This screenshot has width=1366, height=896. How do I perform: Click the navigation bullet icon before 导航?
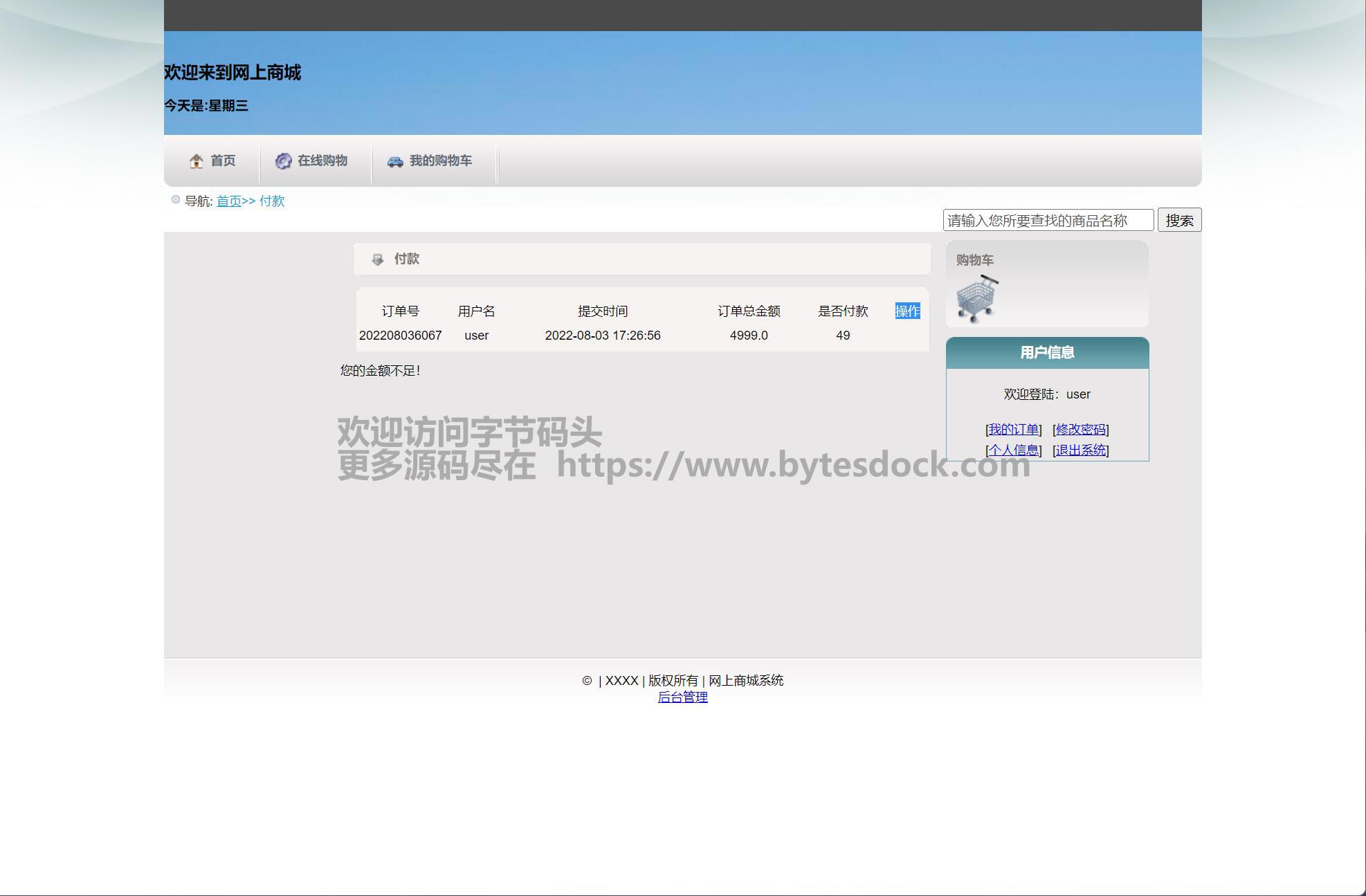[176, 200]
